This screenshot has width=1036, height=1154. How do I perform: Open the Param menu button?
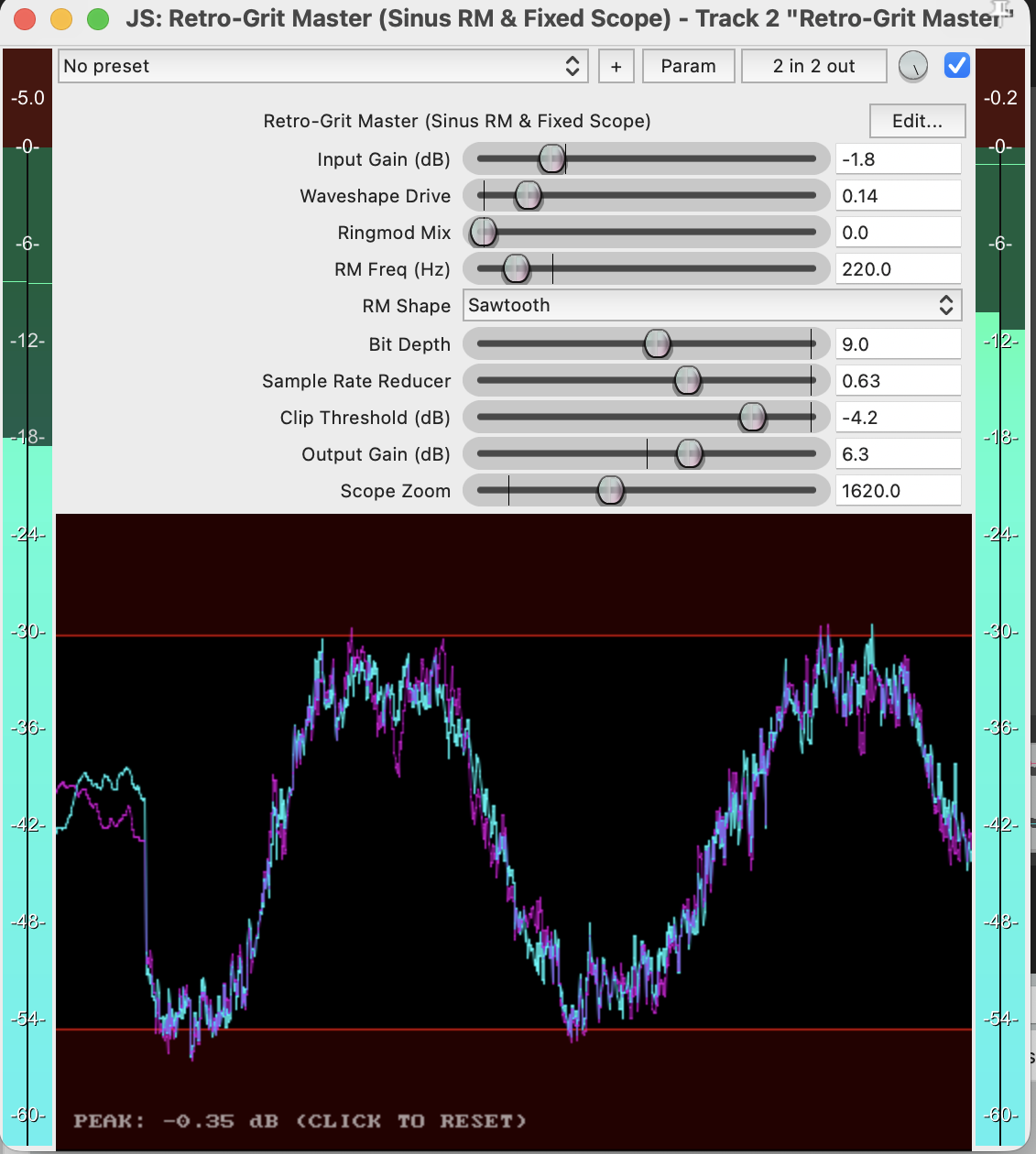[689, 66]
